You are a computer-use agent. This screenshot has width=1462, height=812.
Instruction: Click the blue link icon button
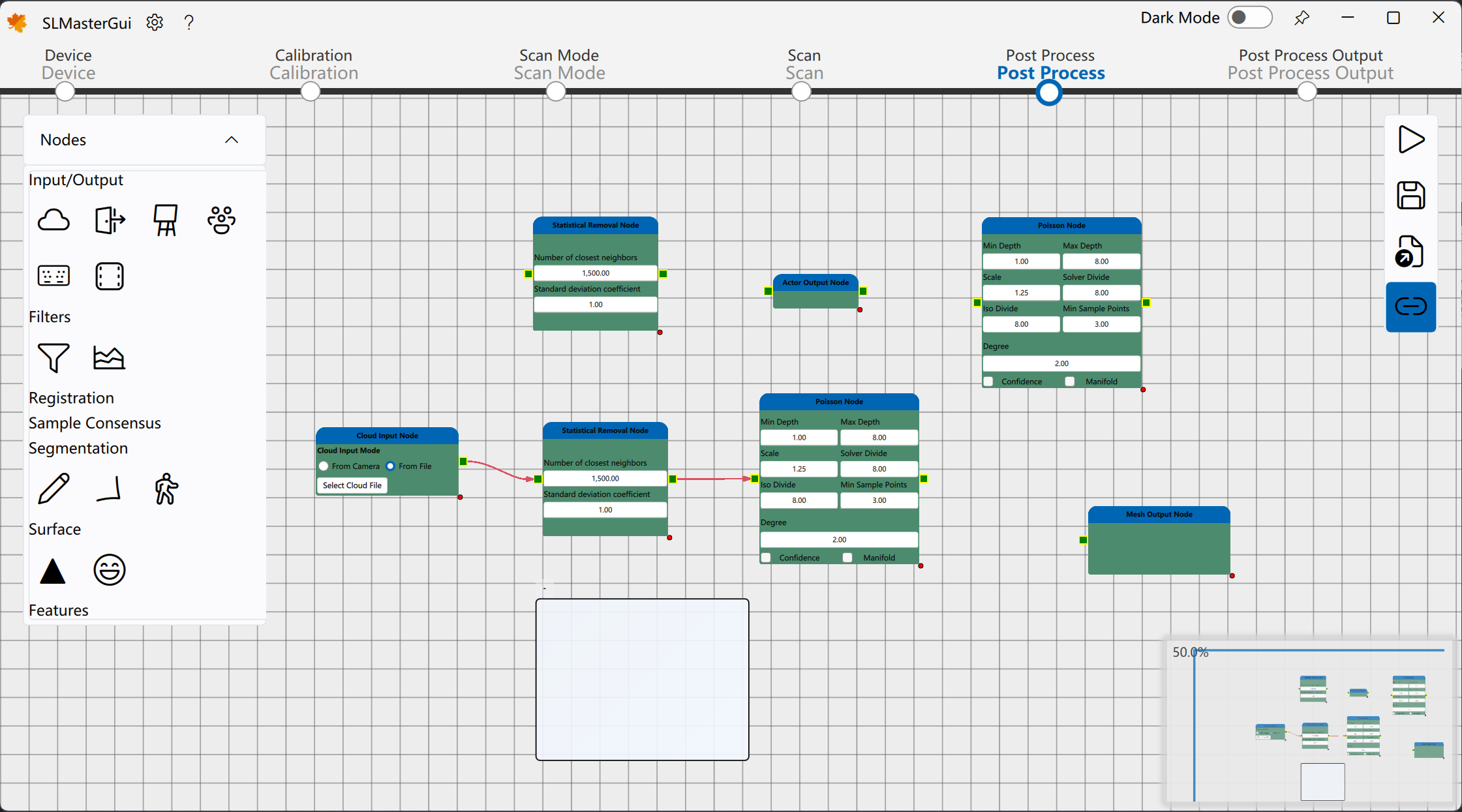(x=1410, y=306)
